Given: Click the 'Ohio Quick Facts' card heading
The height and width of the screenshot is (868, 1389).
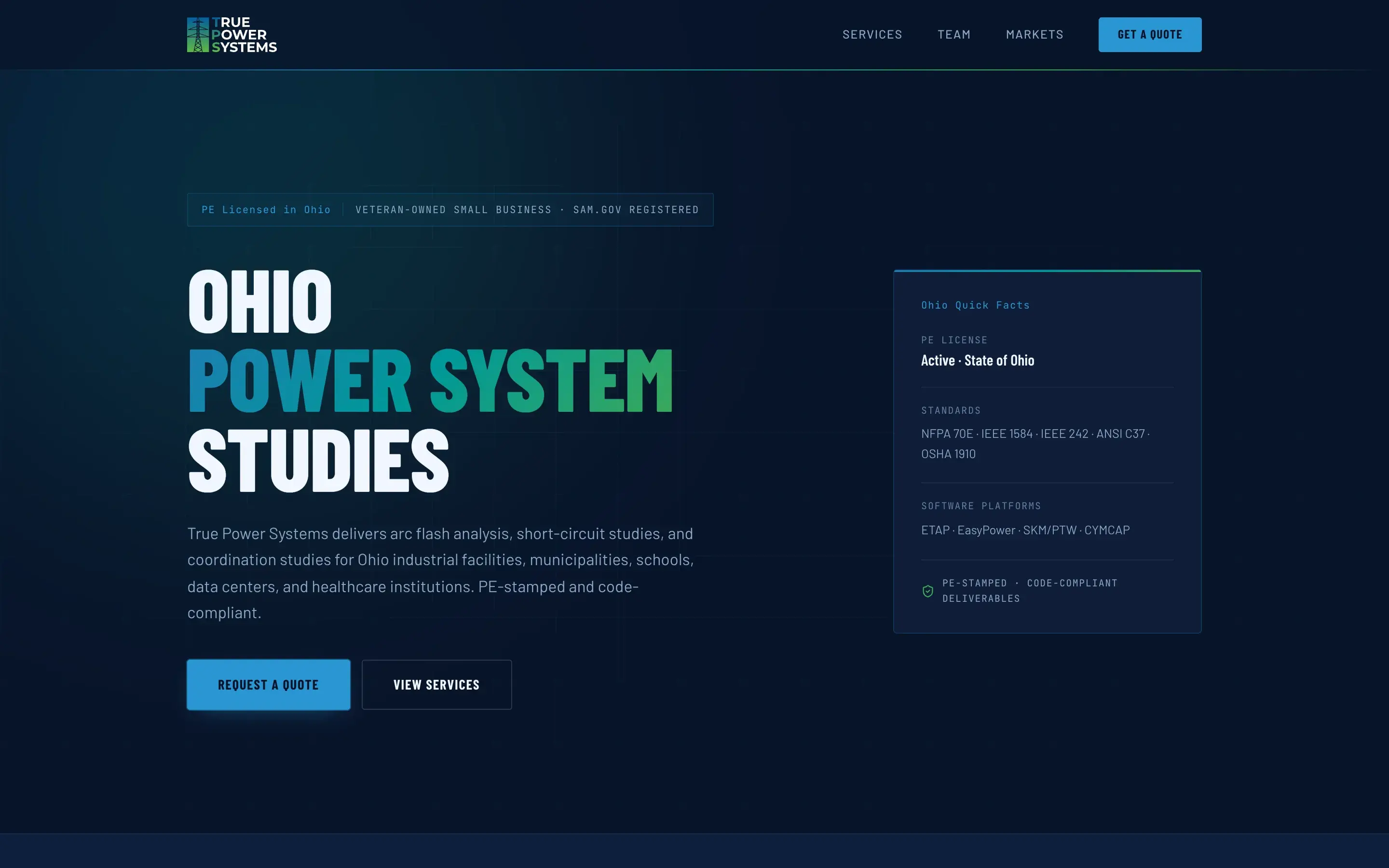Looking at the screenshot, I should pyautogui.click(x=975, y=305).
